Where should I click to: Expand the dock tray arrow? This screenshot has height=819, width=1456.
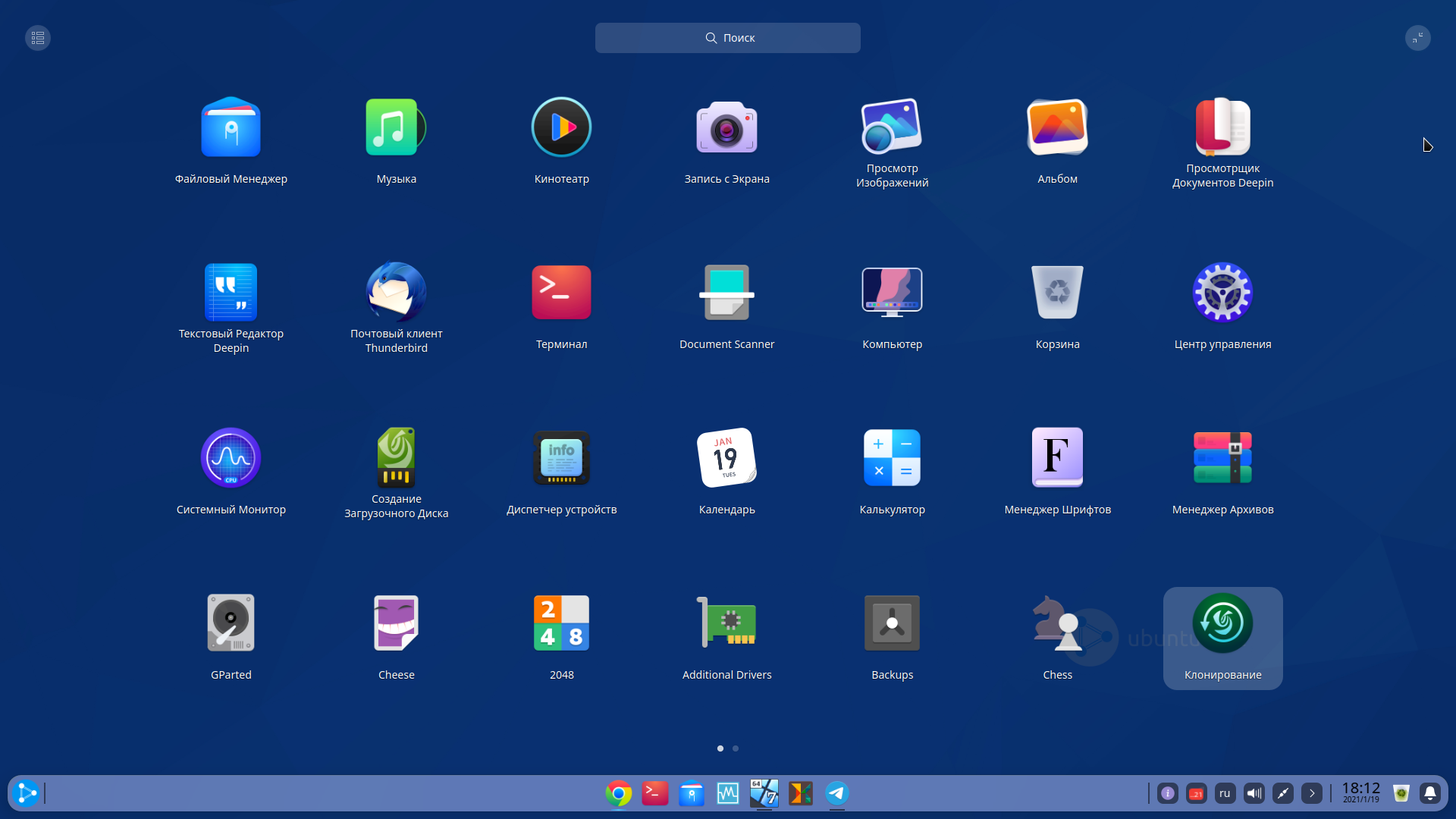coord(1312,793)
